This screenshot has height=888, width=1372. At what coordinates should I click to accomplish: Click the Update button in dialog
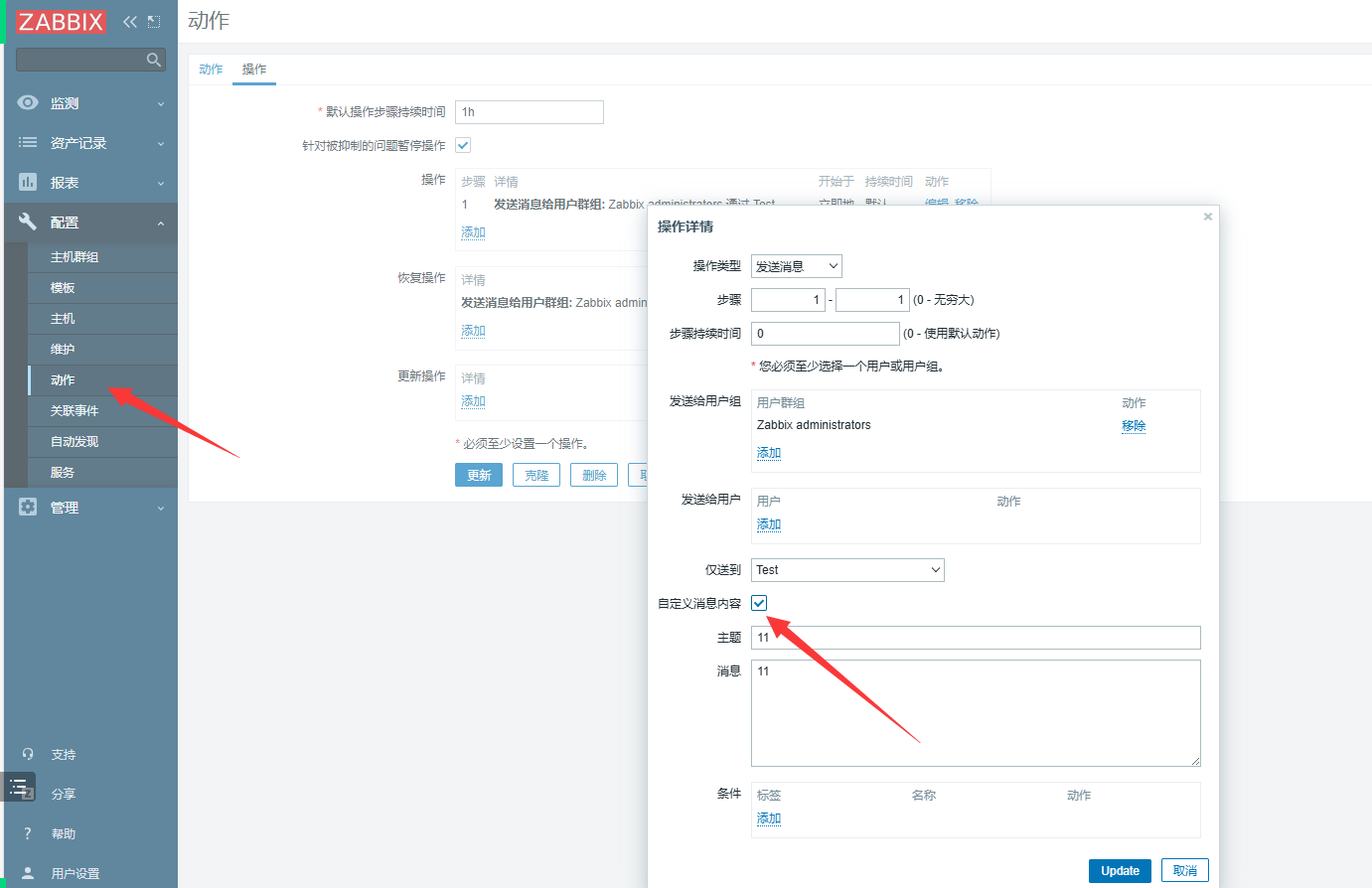click(x=1120, y=871)
